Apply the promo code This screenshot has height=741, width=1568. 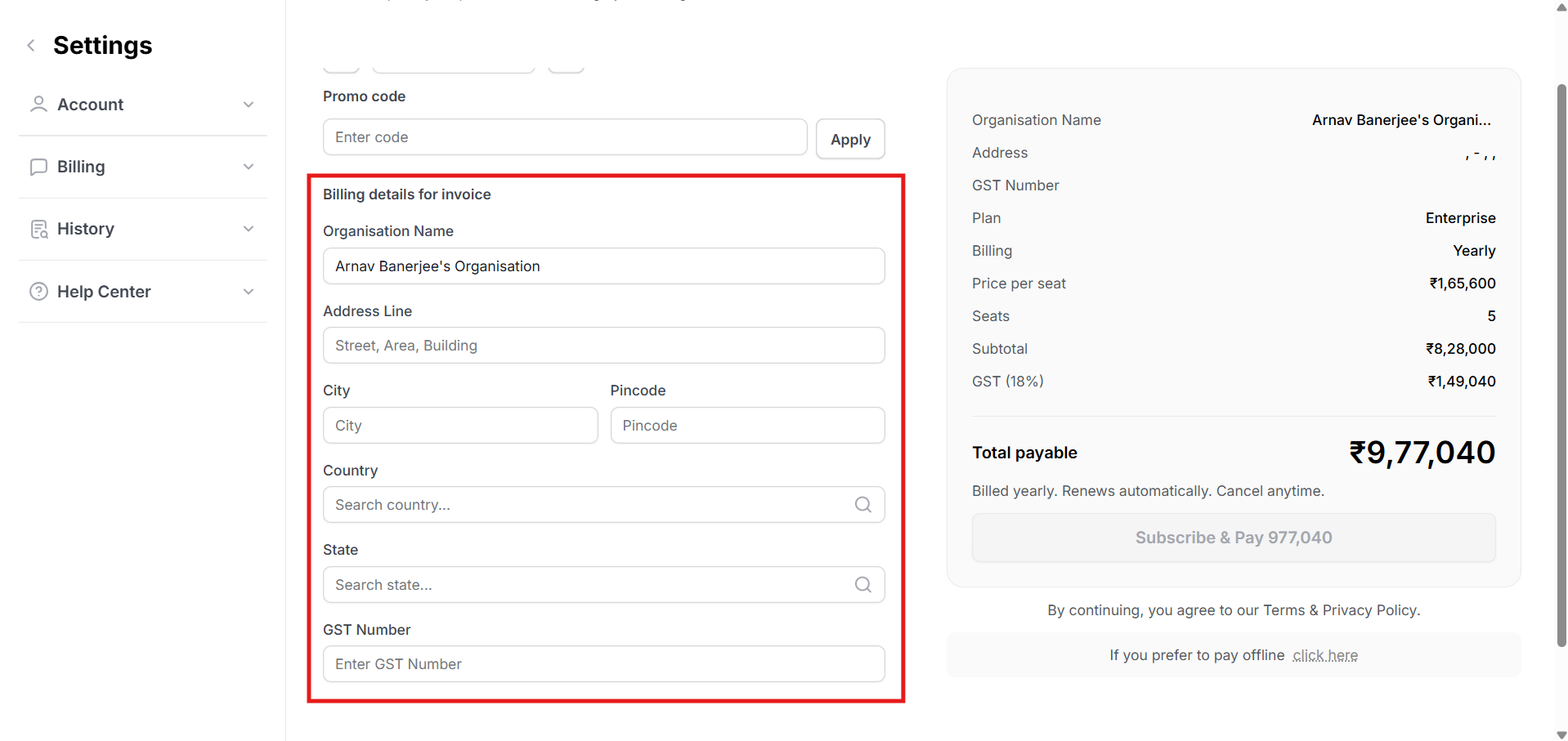tap(850, 140)
